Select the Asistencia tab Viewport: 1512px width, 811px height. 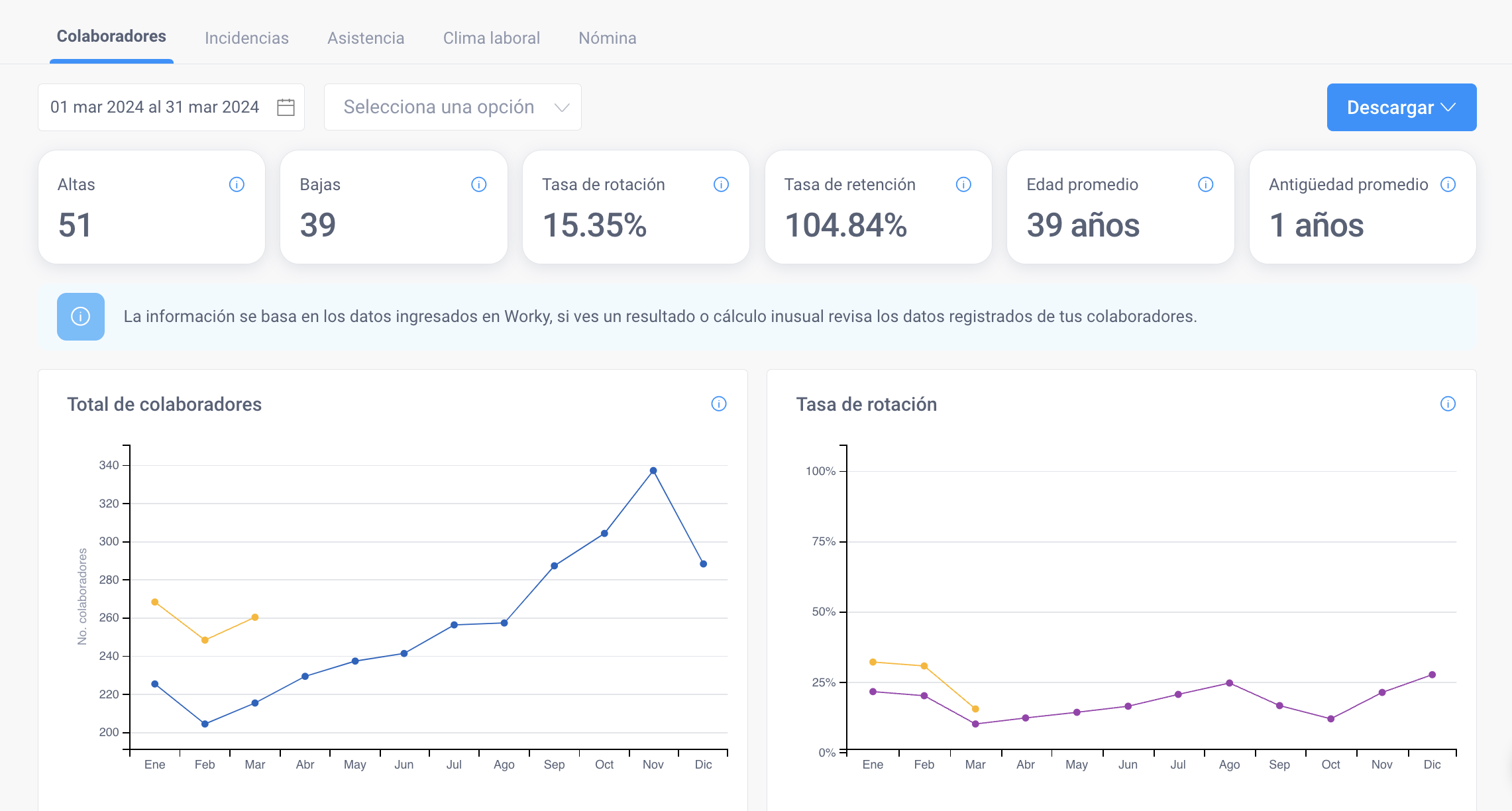tap(366, 38)
